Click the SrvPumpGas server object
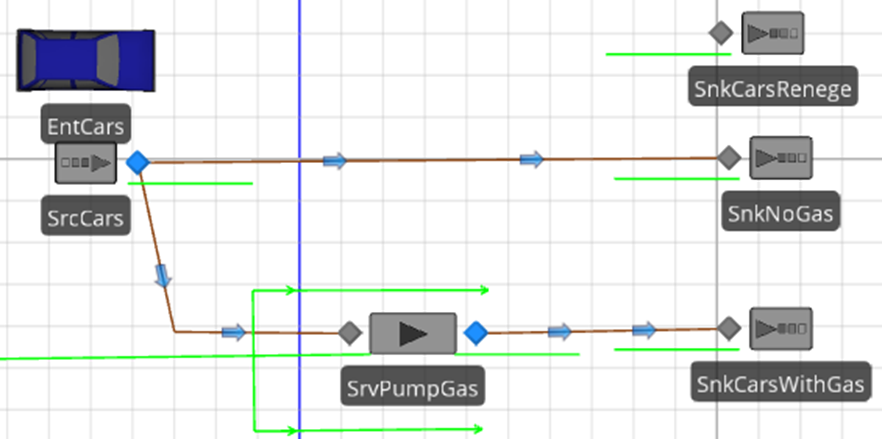This screenshot has width=882, height=439. tap(413, 334)
